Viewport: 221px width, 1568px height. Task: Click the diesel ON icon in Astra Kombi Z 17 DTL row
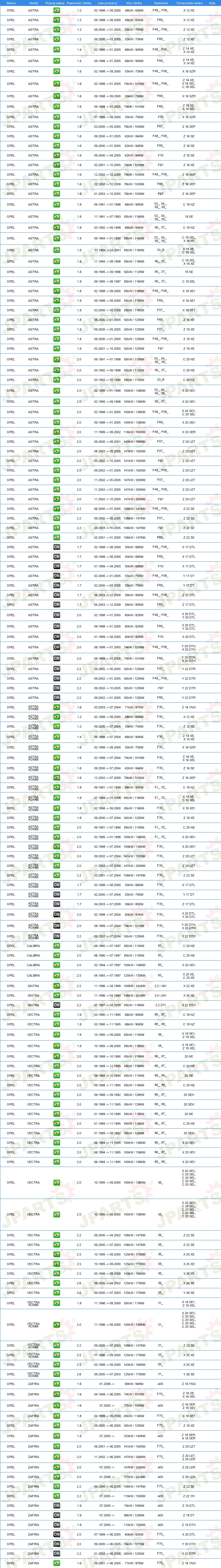(57, 904)
